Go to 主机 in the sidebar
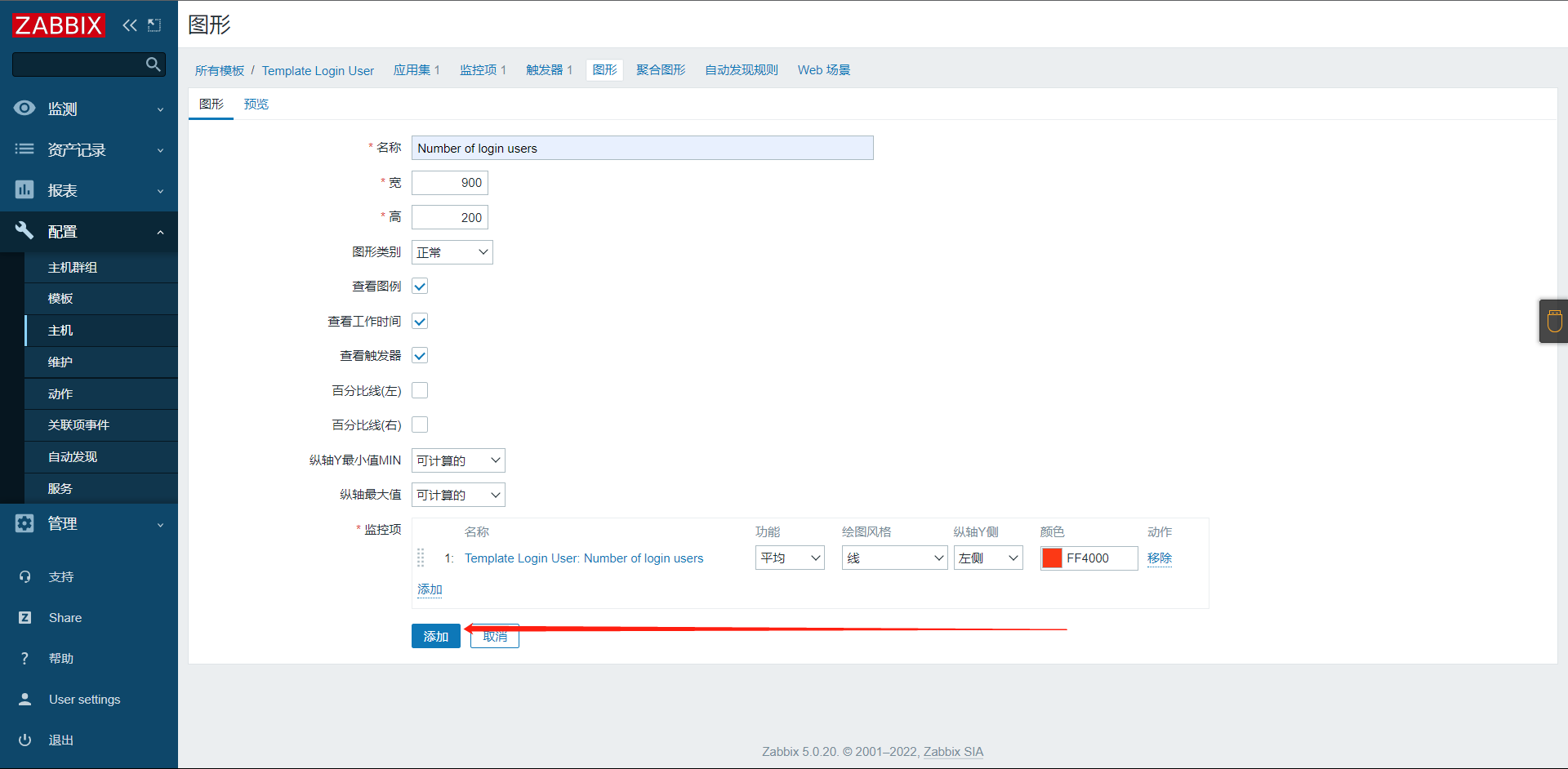The width and height of the screenshot is (1568, 769). (101, 331)
